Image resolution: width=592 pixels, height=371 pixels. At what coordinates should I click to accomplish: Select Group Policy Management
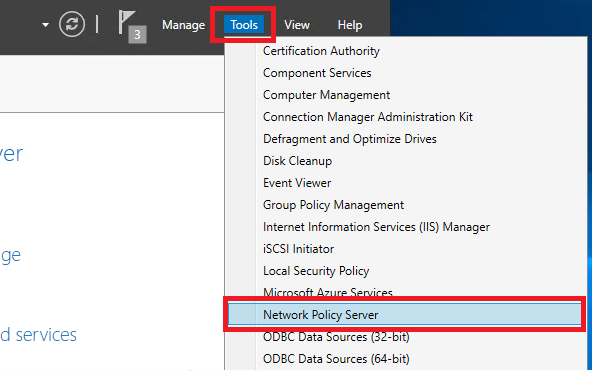click(333, 205)
